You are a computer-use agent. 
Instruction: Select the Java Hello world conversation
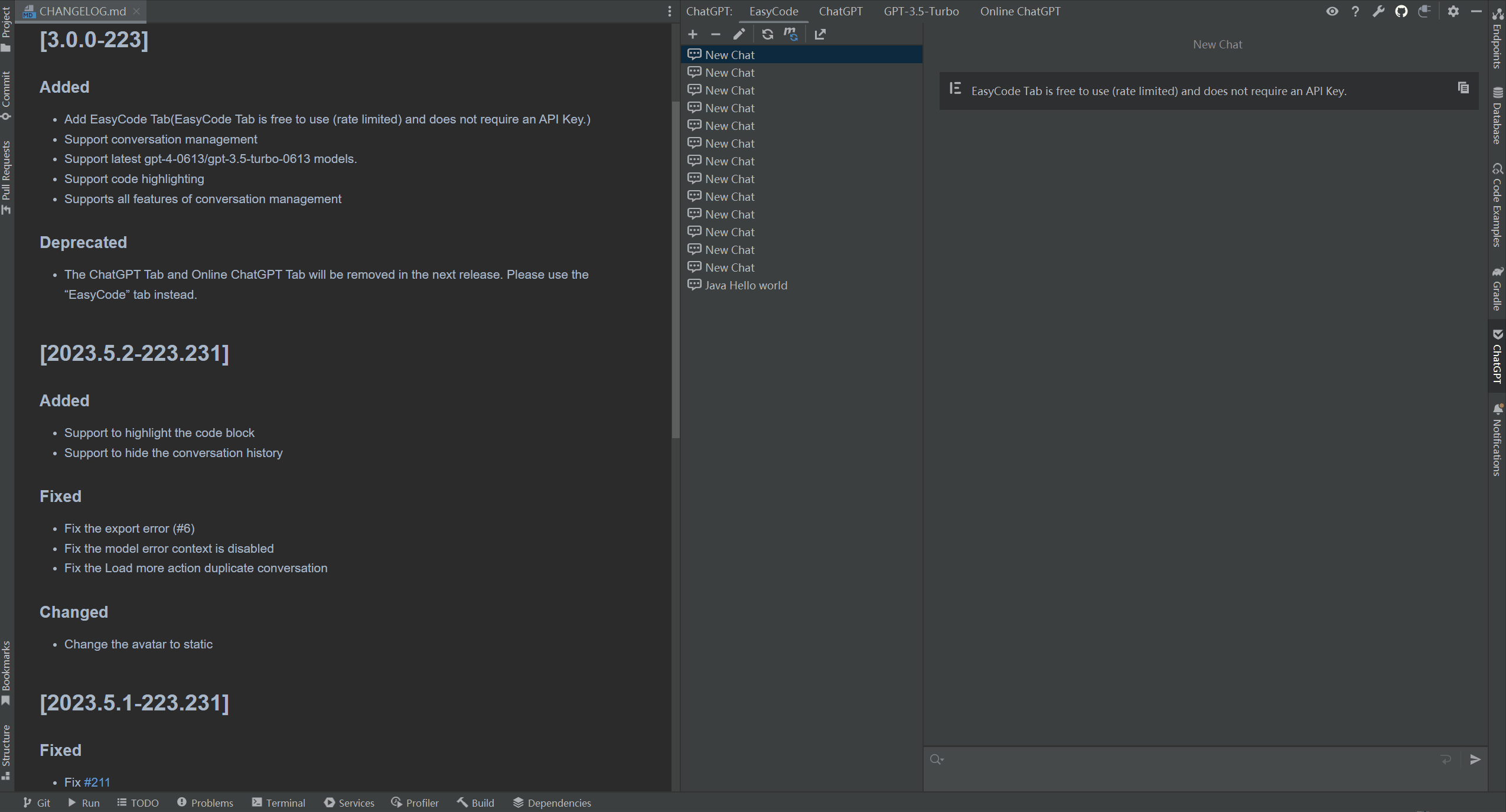745,285
